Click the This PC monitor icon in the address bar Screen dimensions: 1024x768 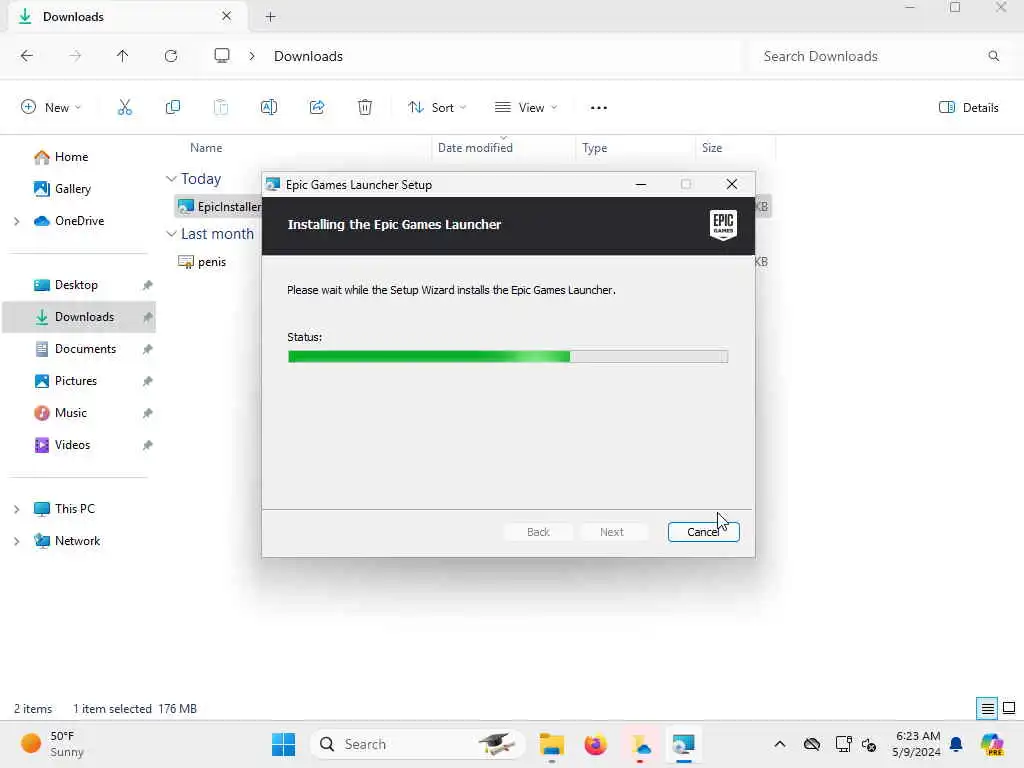click(x=222, y=56)
